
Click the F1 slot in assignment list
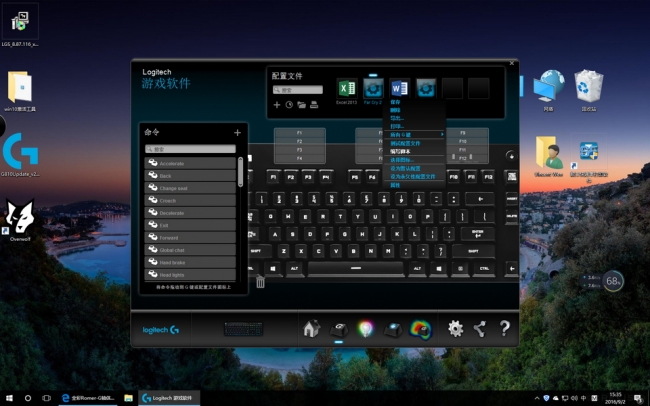pos(300,133)
